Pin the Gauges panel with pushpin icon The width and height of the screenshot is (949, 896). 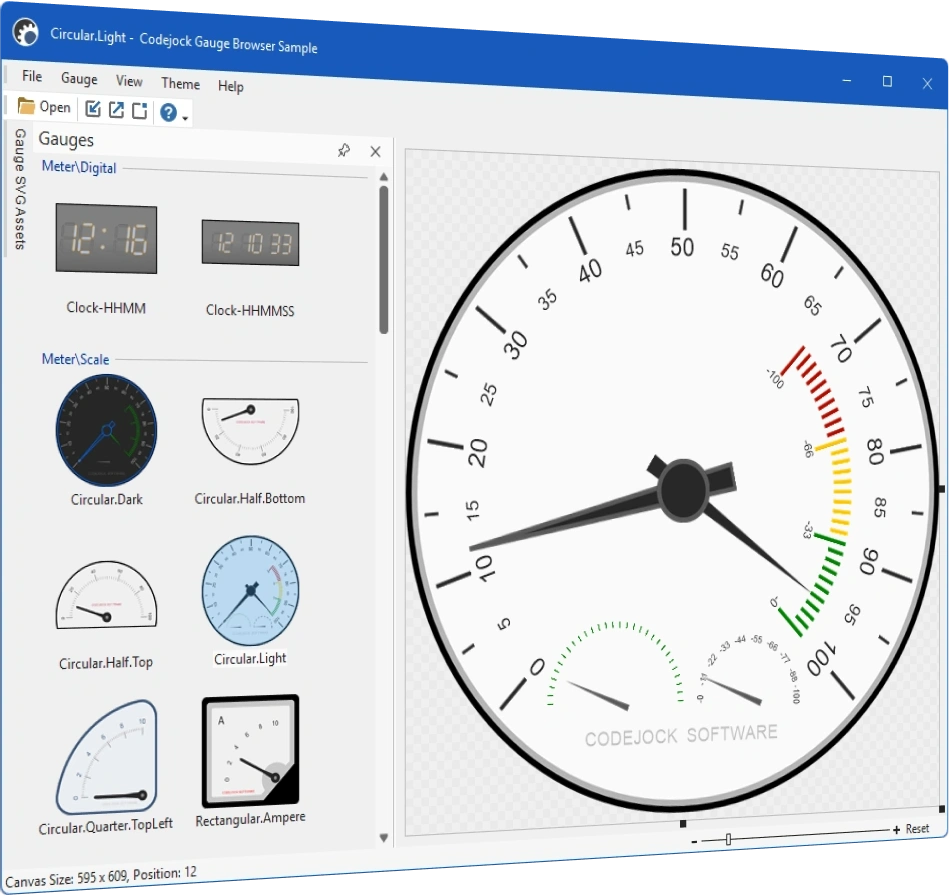click(x=344, y=150)
